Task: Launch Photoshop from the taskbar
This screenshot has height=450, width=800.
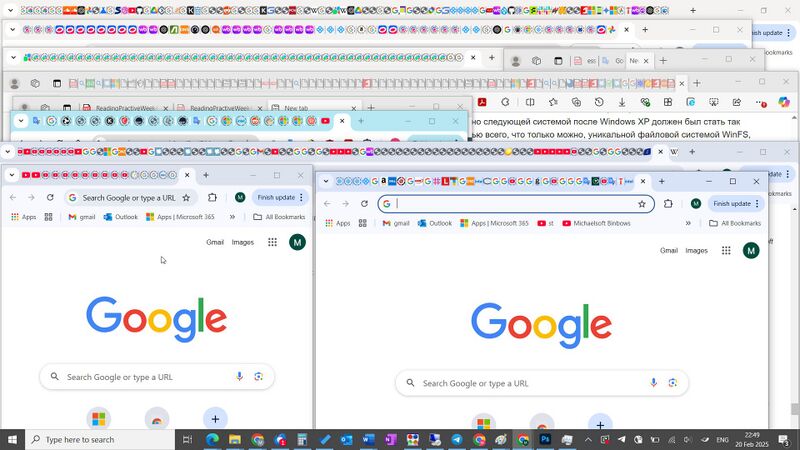Action: [545, 439]
